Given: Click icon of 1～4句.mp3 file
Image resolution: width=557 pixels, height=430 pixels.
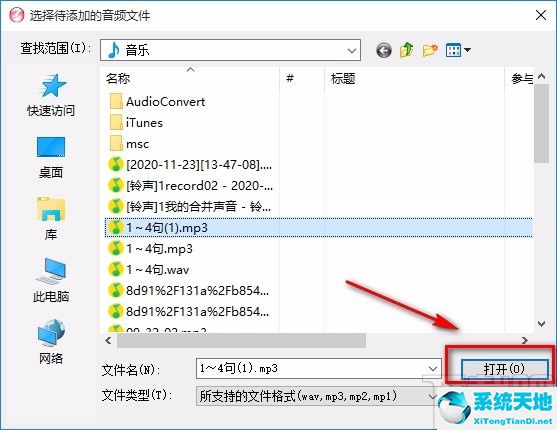Looking at the screenshot, I should coord(115,249).
